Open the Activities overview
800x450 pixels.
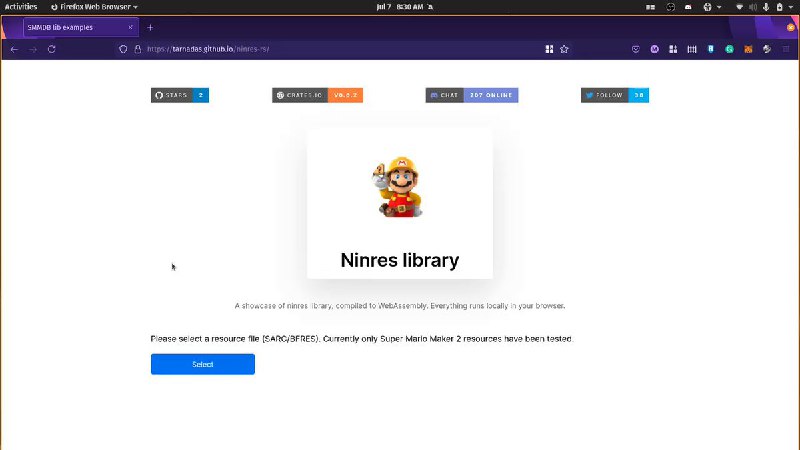pyautogui.click(x=21, y=7)
